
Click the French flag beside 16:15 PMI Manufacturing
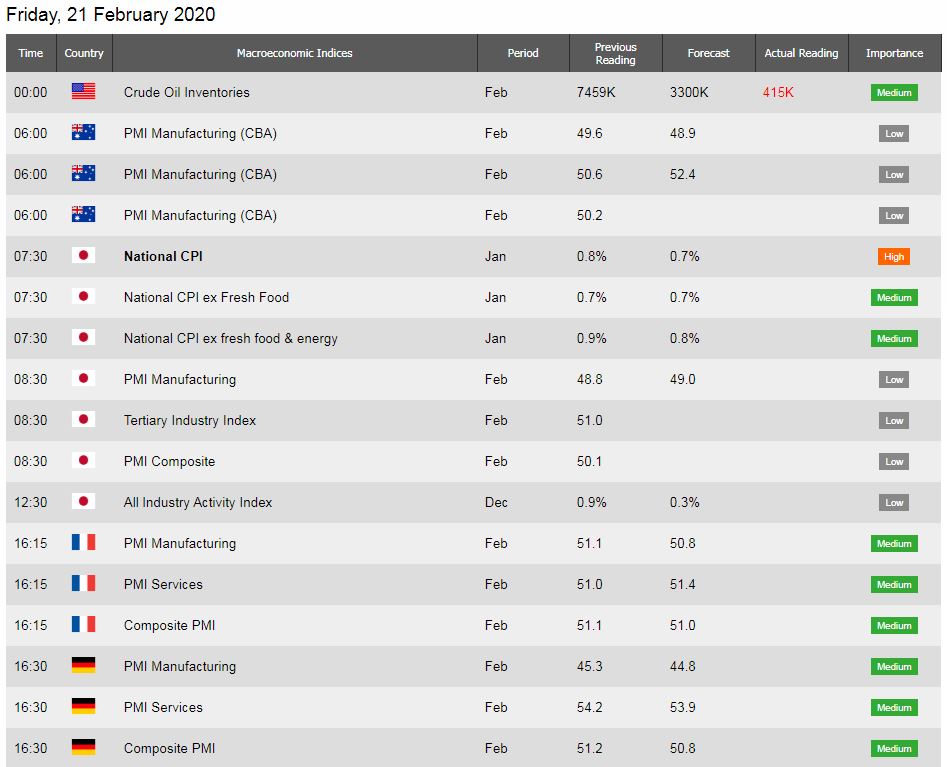point(83,542)
